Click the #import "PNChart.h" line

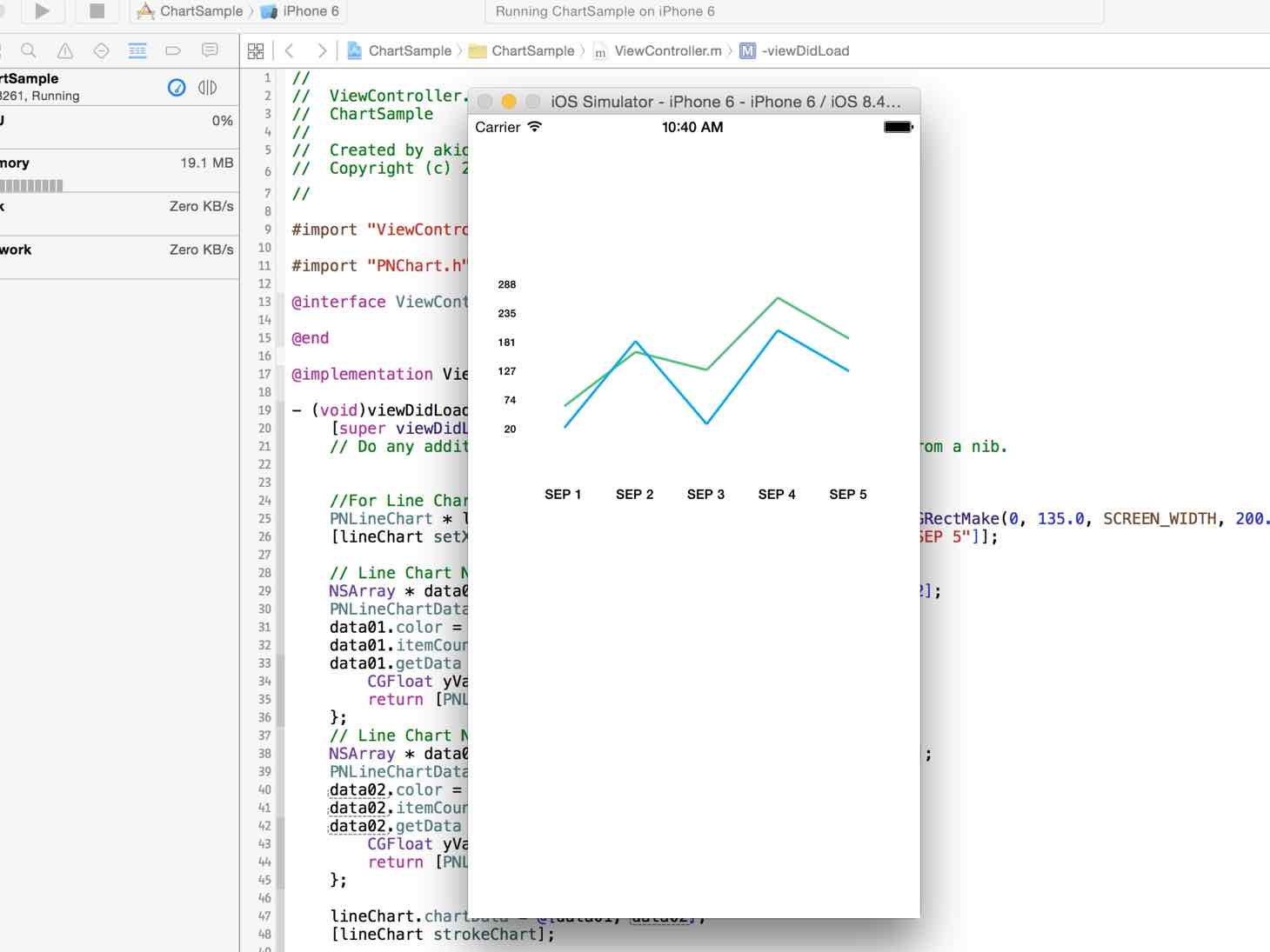click(379, 266)
